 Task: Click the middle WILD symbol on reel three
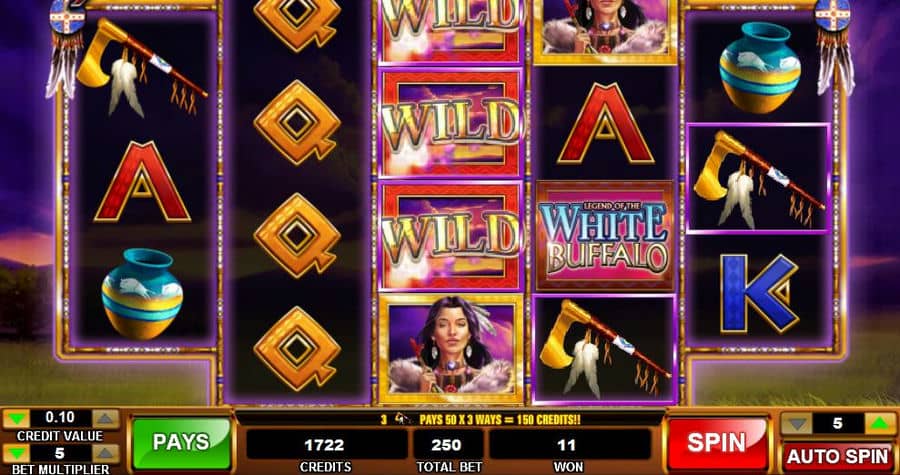(x=451, y=123)
